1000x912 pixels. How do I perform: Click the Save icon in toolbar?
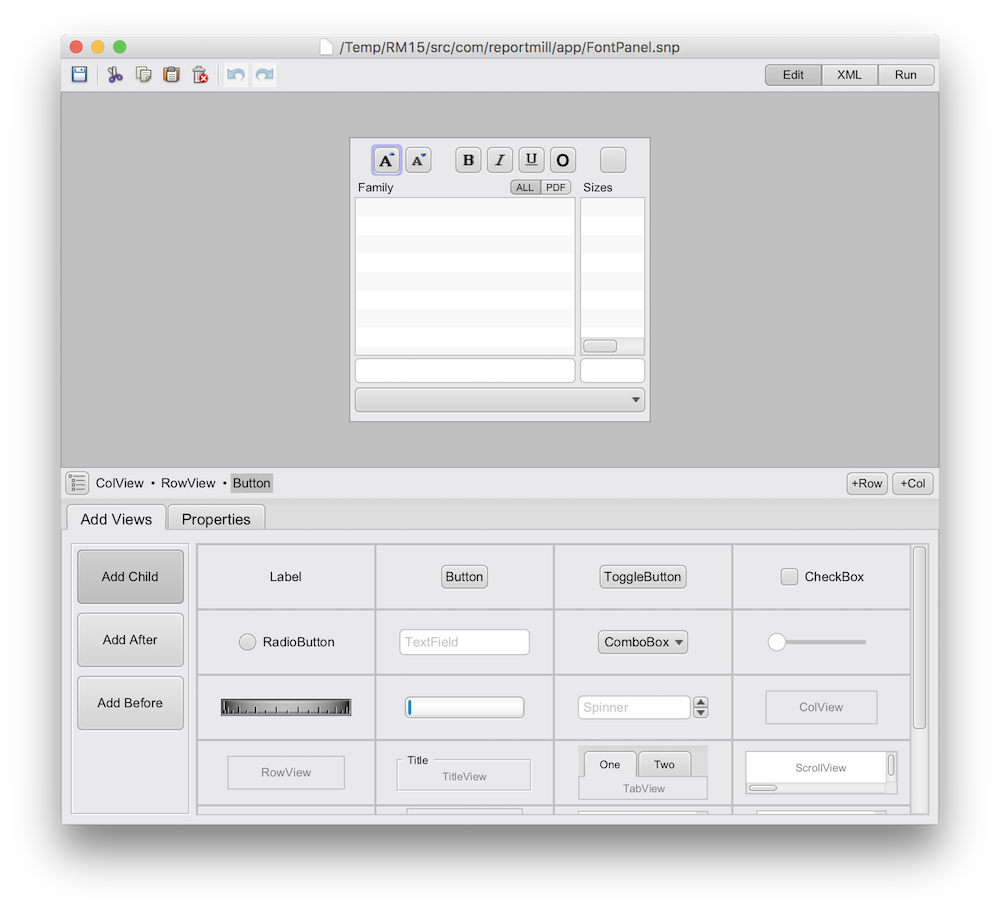pyautogui.click(x=79, y=75)
